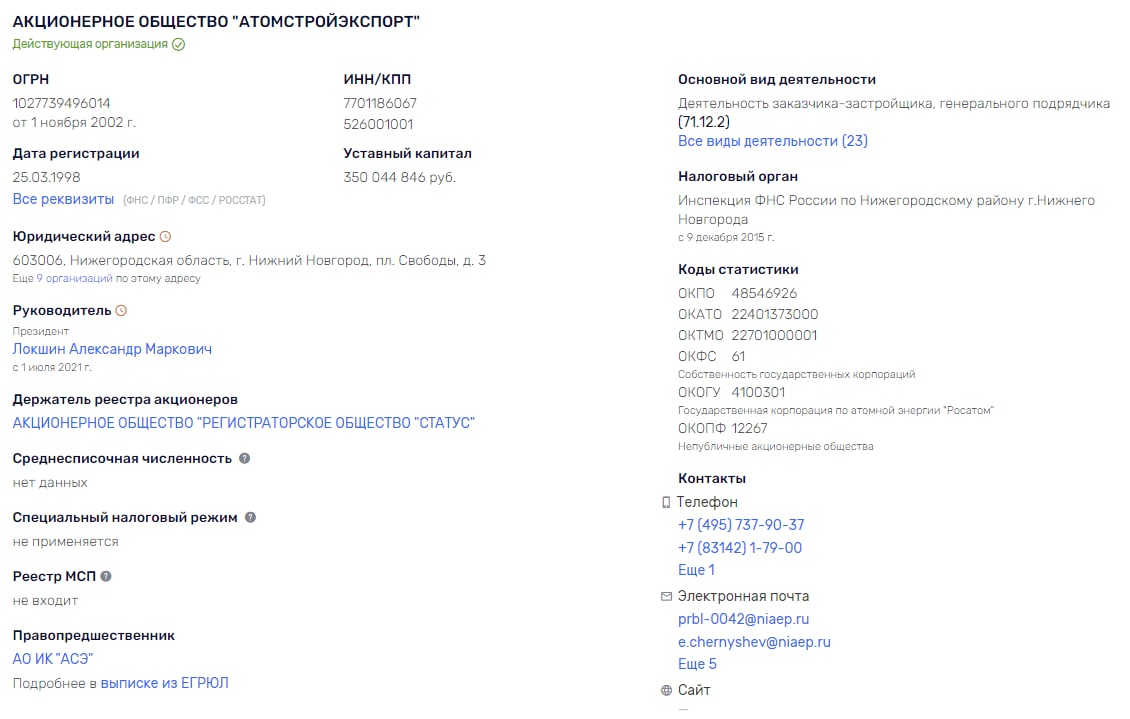Click the globe icon next to Сайт
Screen dimensions: 1130x719
click(666, 690)
